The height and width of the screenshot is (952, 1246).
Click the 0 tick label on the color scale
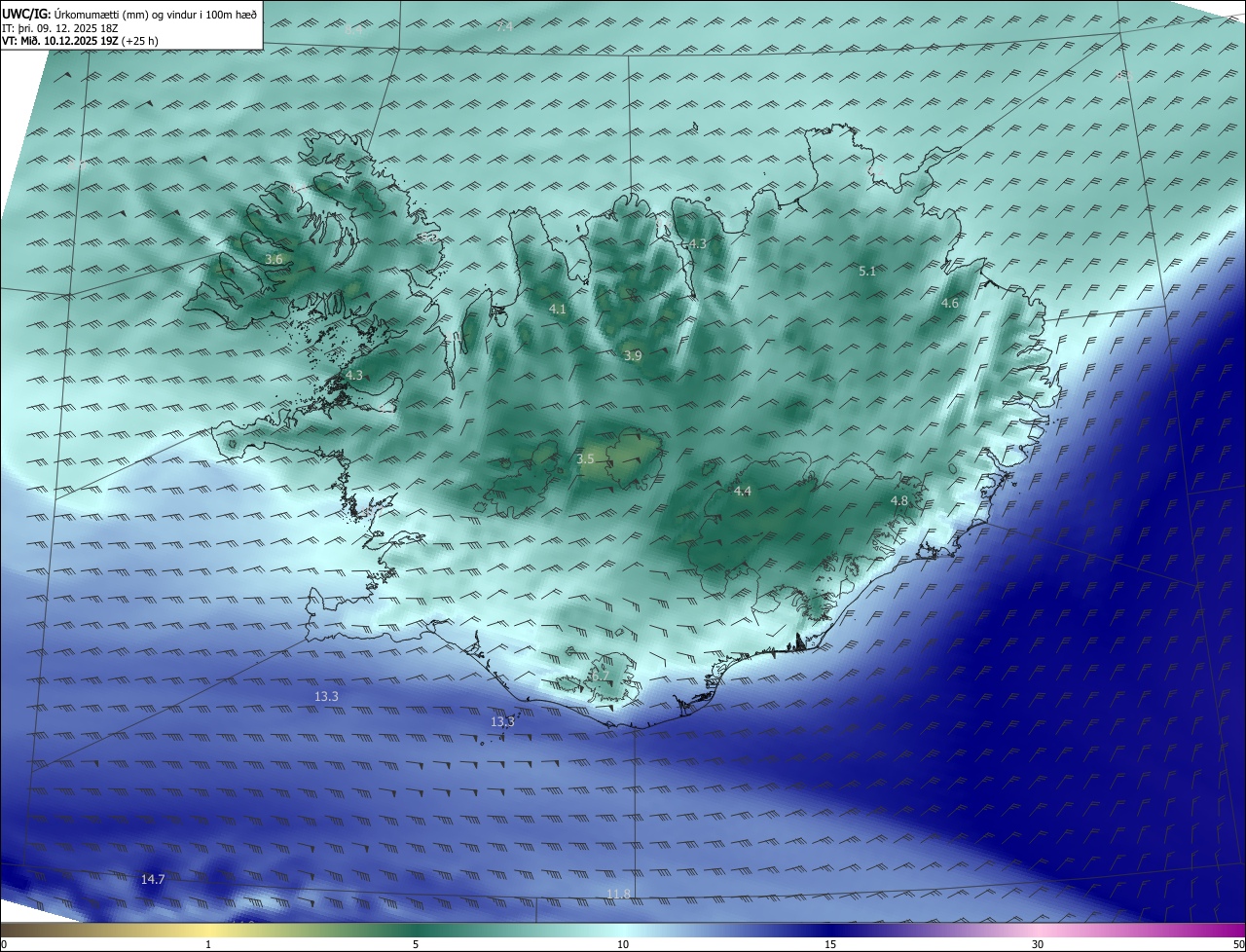click(4, 944)
